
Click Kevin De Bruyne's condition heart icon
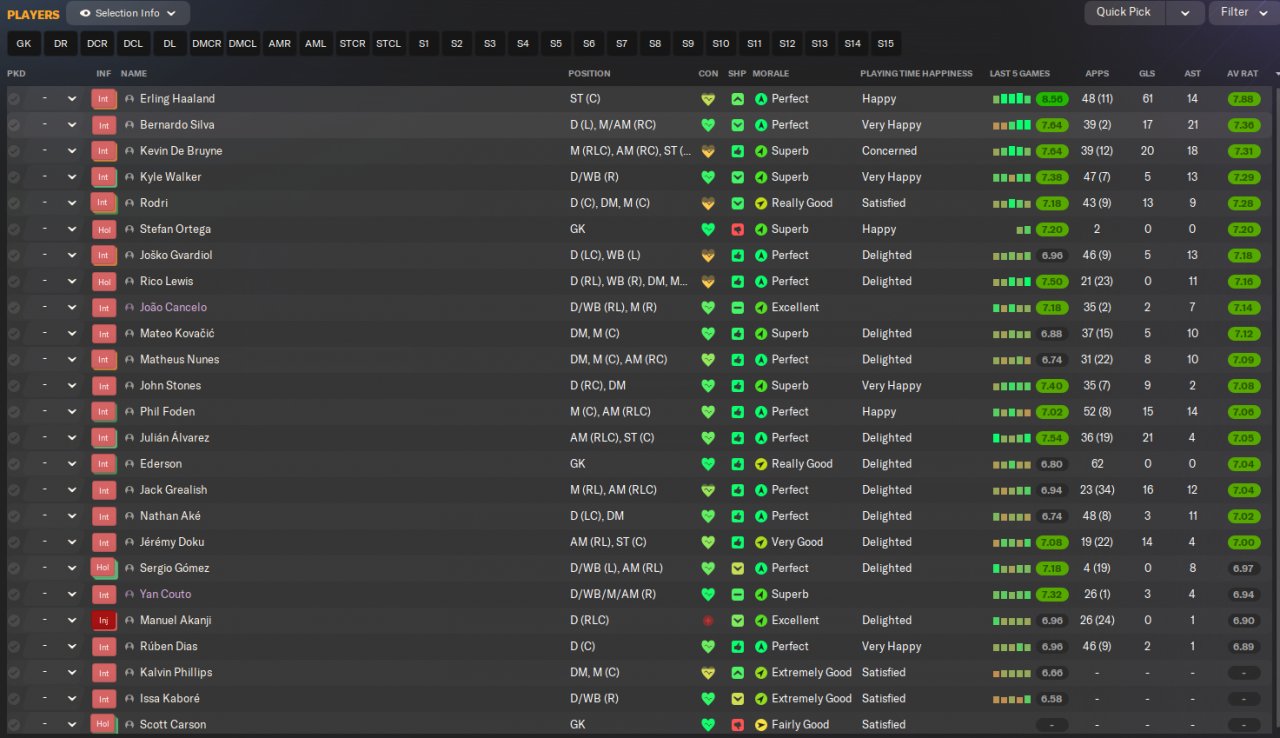[x=708, y=151]
